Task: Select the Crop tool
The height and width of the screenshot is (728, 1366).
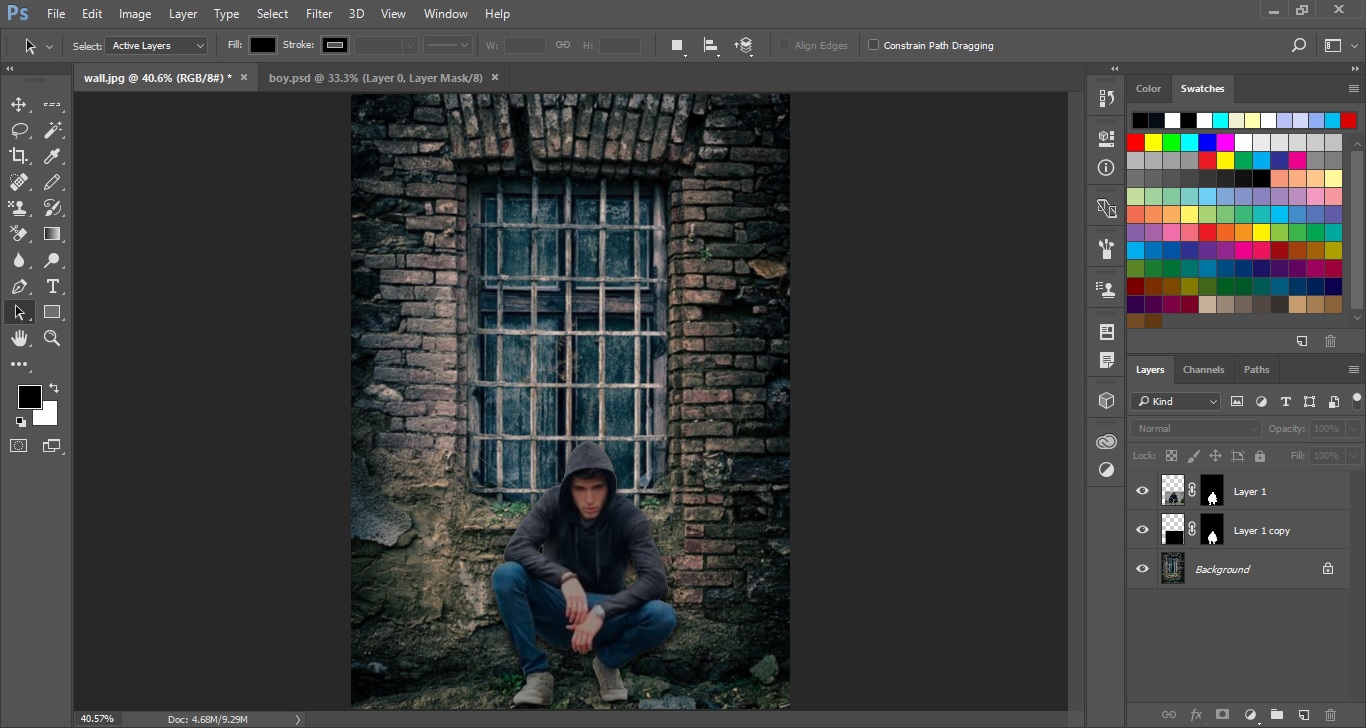Action: [x=19, y=156]
